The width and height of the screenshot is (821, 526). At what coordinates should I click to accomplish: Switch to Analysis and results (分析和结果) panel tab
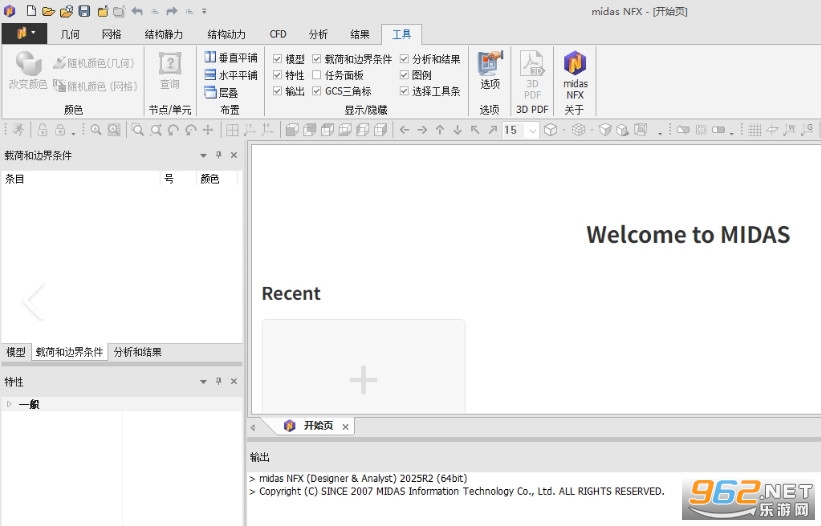tap(138, 352)
